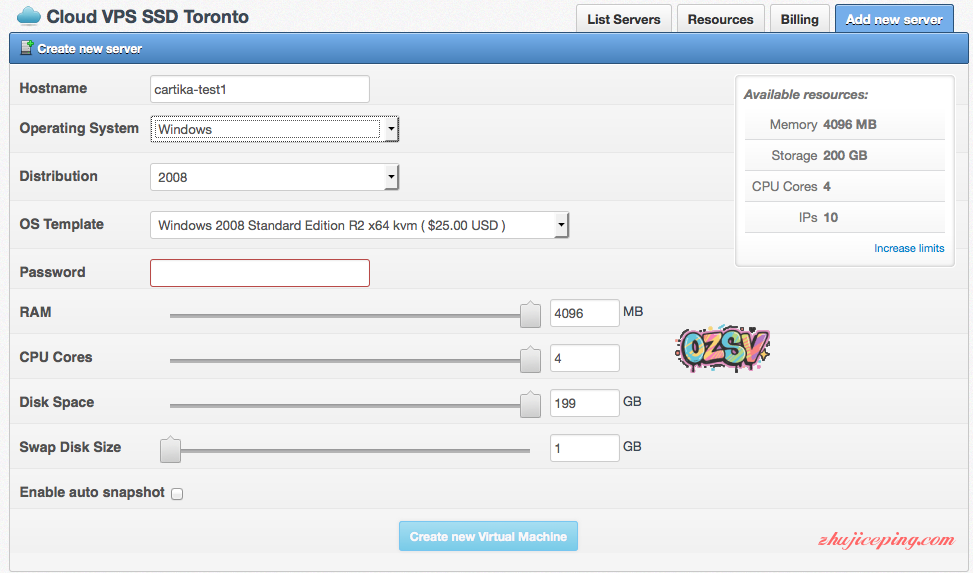Select the Add new server tab

click(x=894, y=19)
